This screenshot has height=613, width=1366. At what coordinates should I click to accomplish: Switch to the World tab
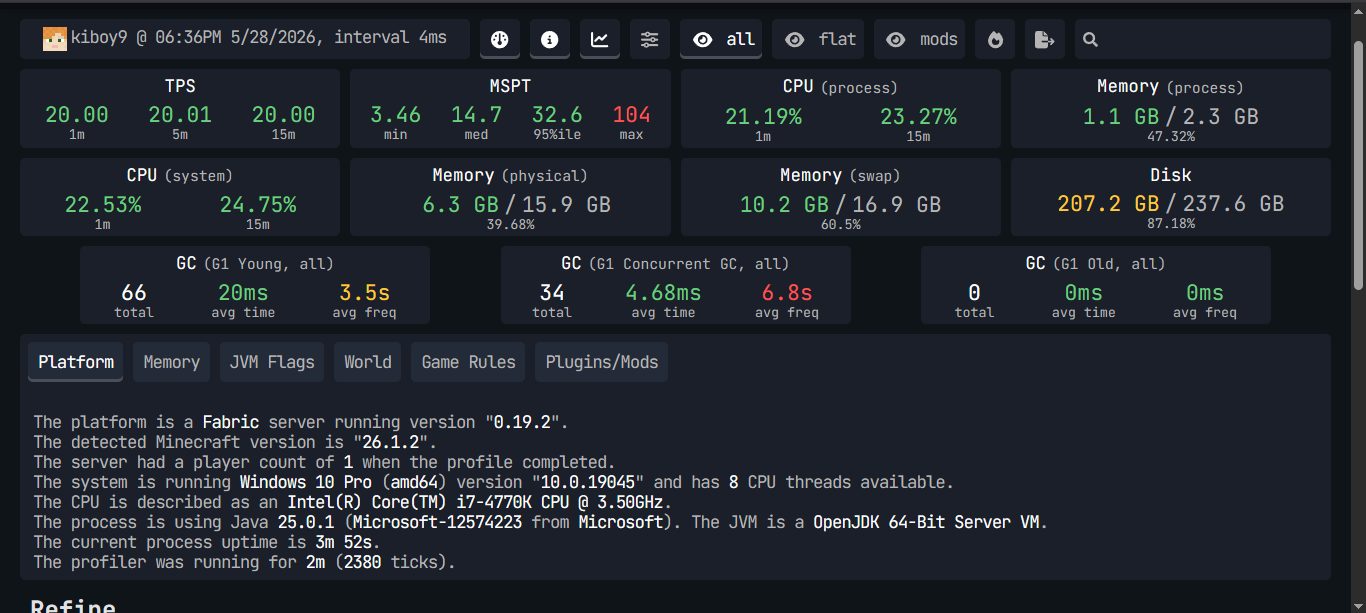click(x=368, y=362)
